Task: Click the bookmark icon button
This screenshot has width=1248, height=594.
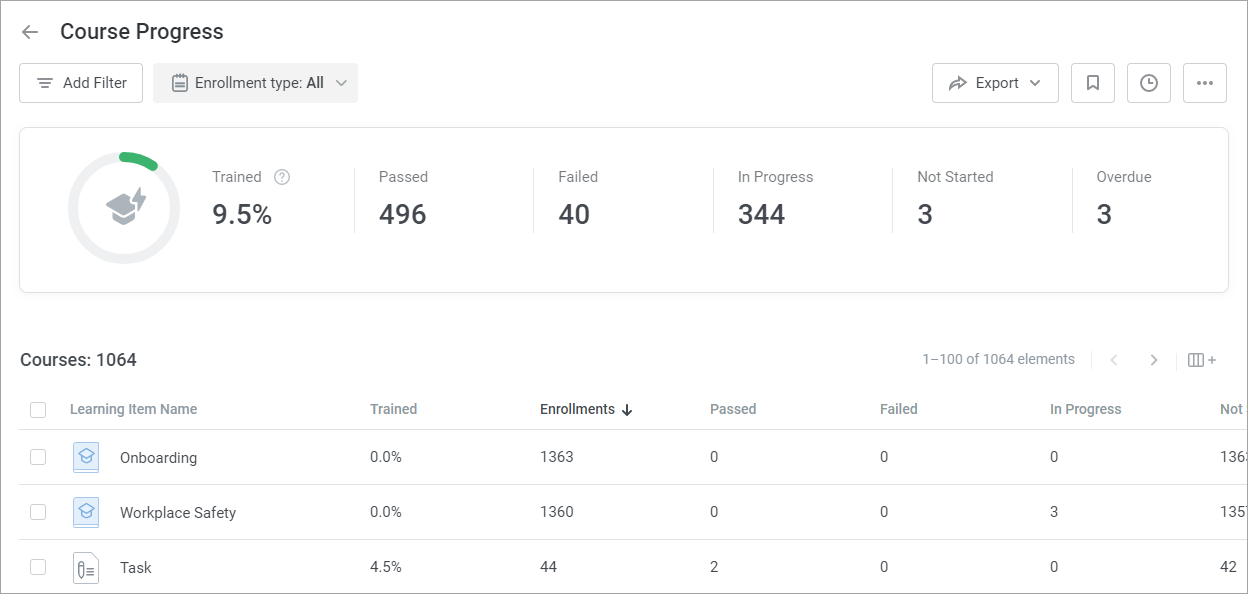Action: 1093,83
